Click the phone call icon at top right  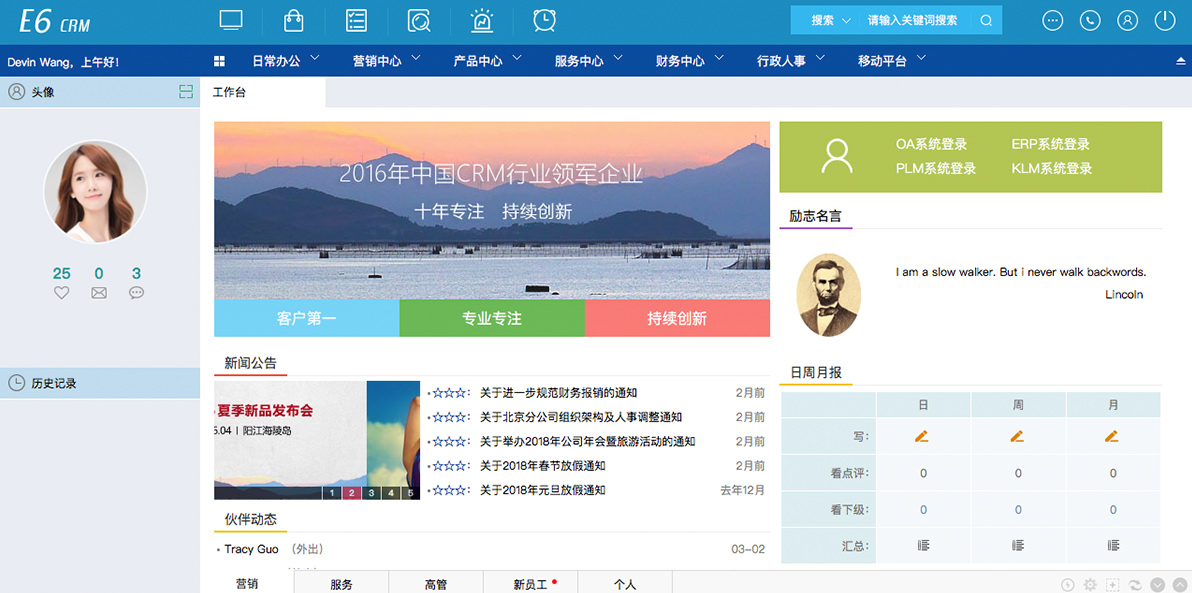[1090, 19]
